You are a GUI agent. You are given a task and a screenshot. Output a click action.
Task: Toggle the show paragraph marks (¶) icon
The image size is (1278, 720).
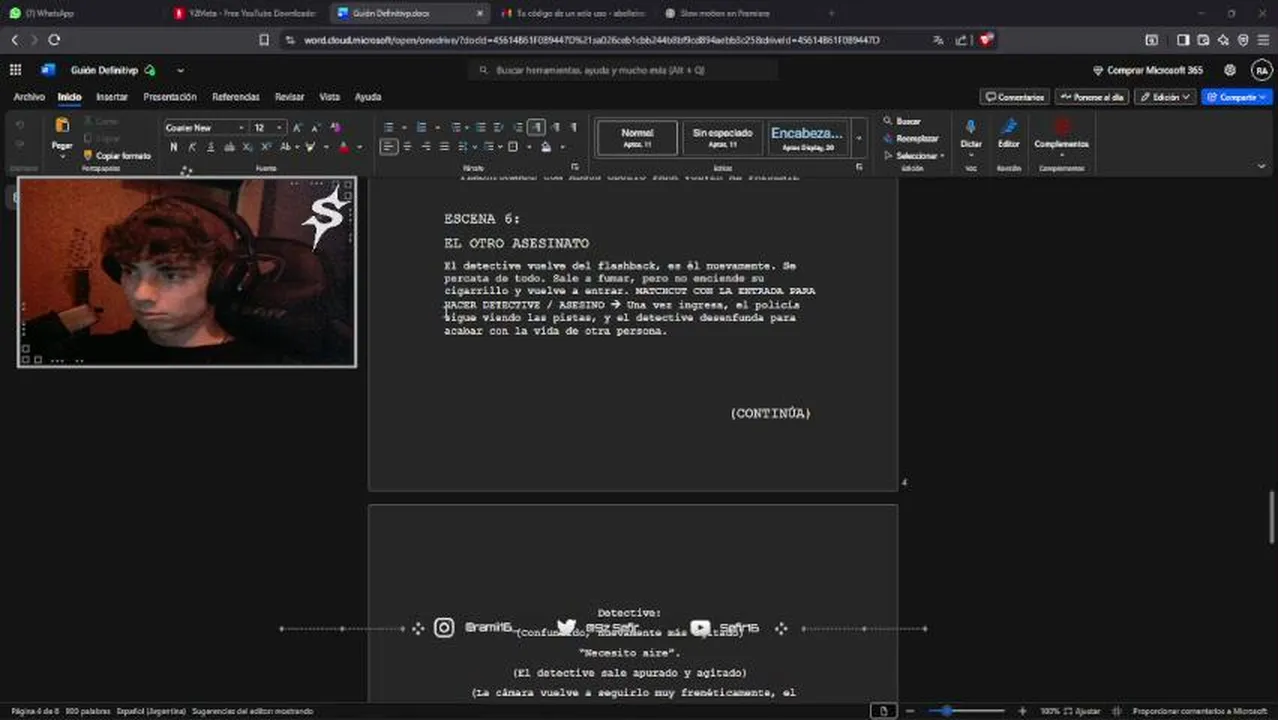click(x=573, y=127)
